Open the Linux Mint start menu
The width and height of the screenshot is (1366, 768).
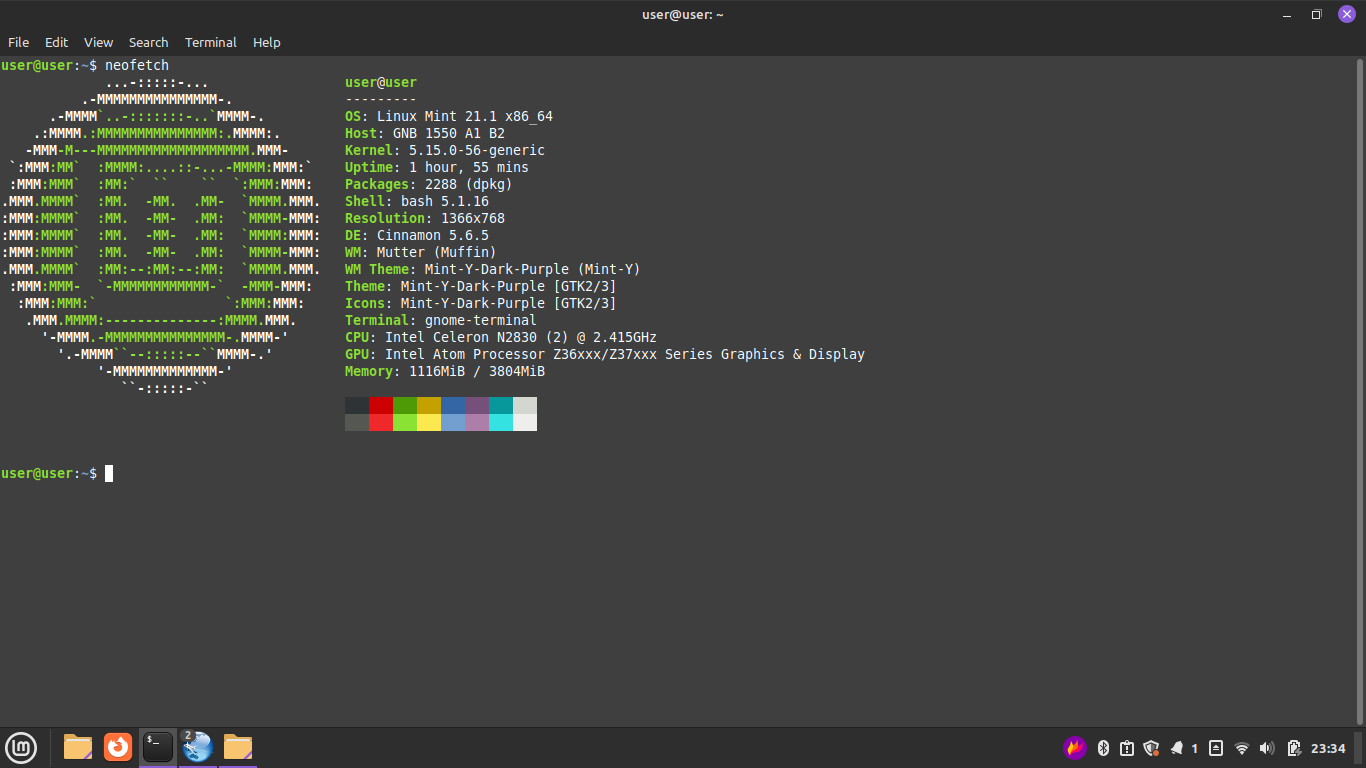click(x=21, y=747)
